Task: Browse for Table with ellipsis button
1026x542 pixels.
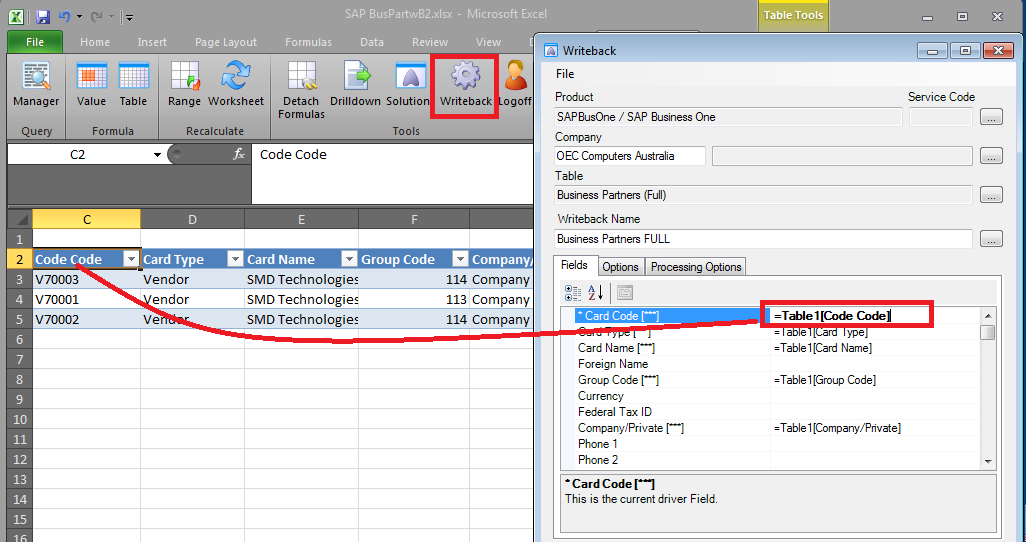Action: (991, 194)
